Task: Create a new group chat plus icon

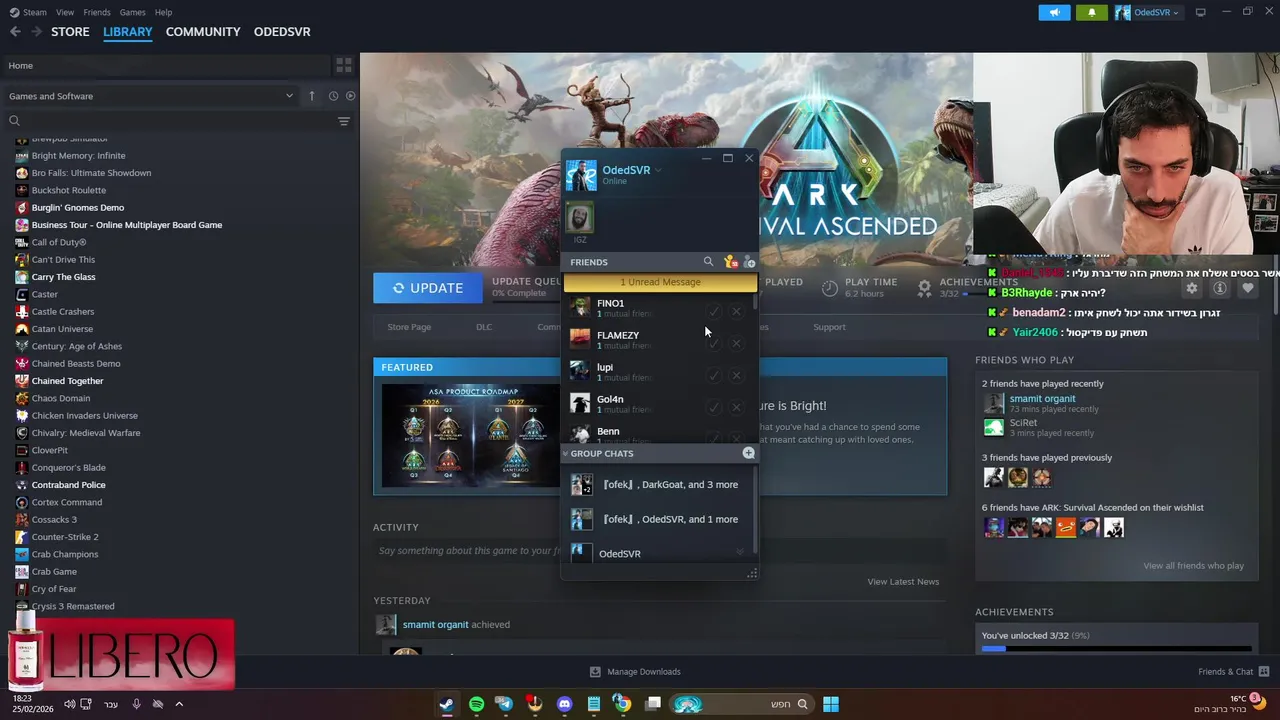Action: click(748, 453)
